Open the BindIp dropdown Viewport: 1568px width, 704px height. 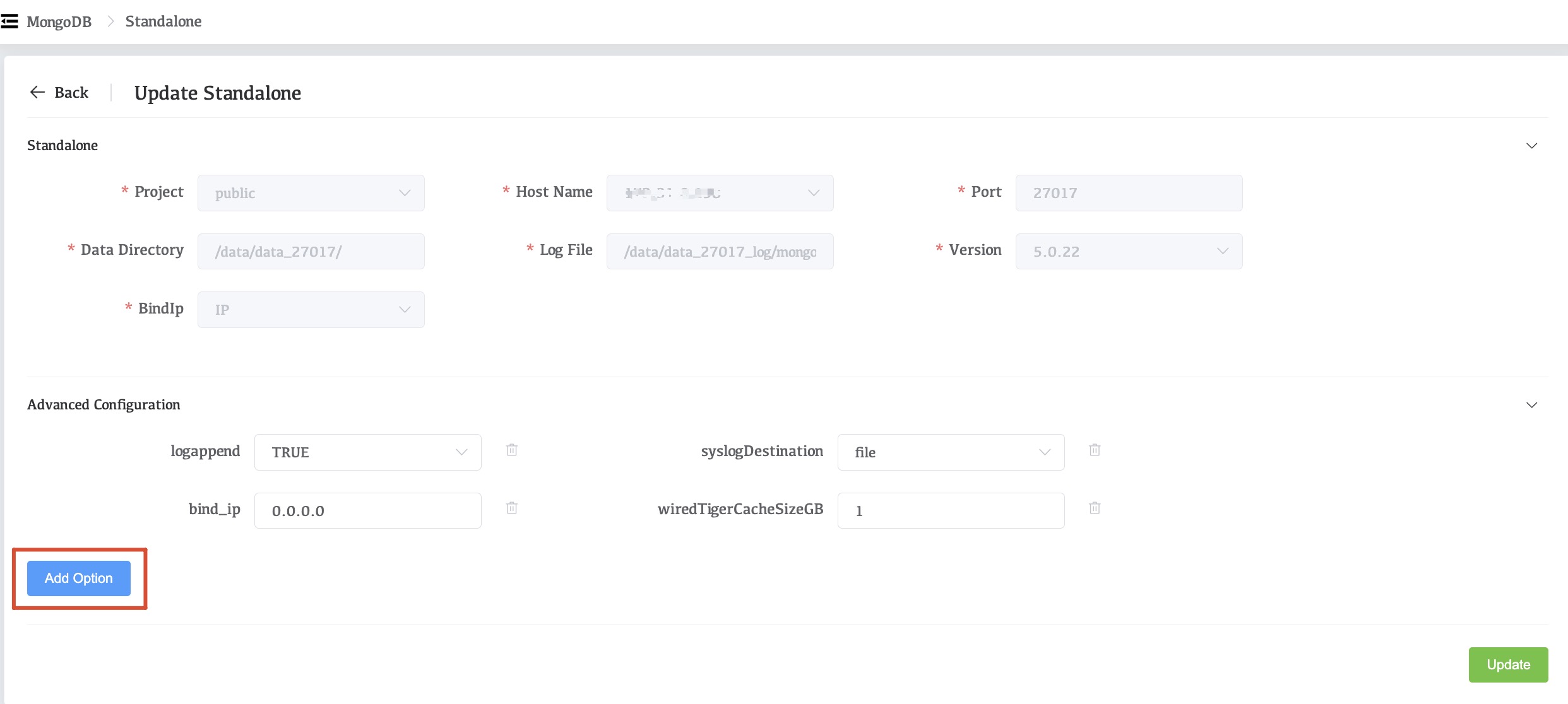(311, 310)
